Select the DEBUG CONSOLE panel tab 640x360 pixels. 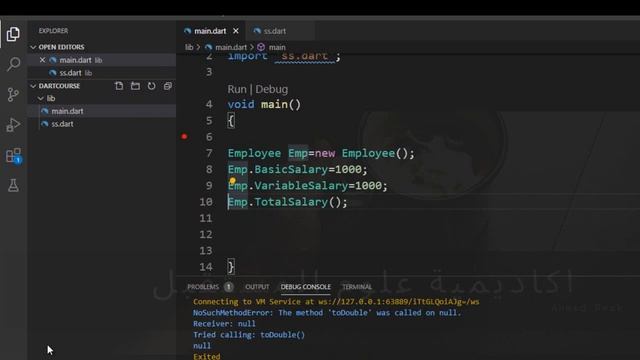point(306,287)
